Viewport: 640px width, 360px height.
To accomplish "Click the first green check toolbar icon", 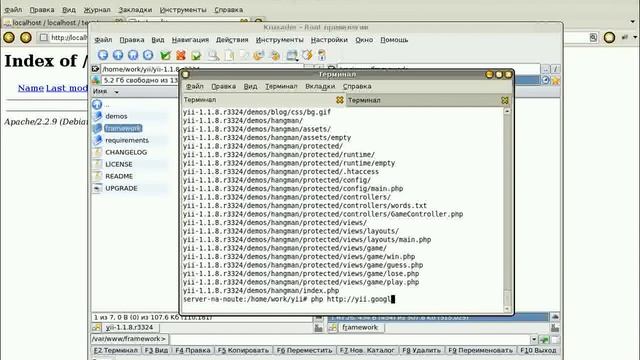I will coord(165,55).
